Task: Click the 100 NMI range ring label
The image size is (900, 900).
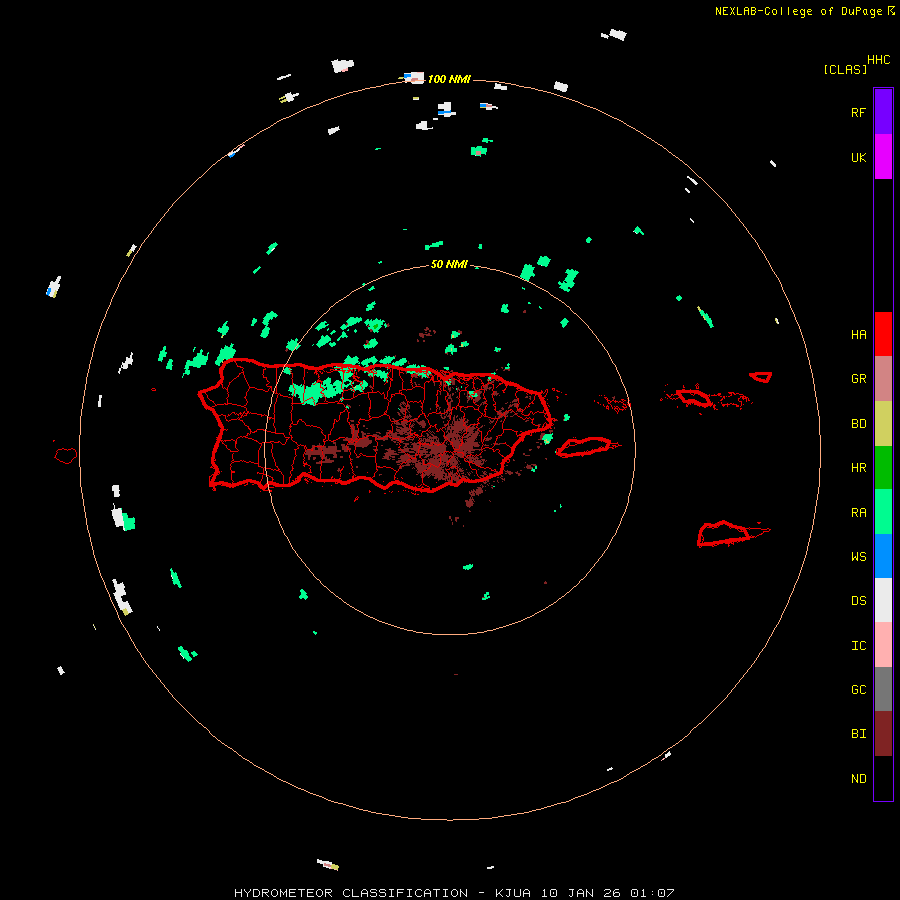Action: click(x=449, y=79)
